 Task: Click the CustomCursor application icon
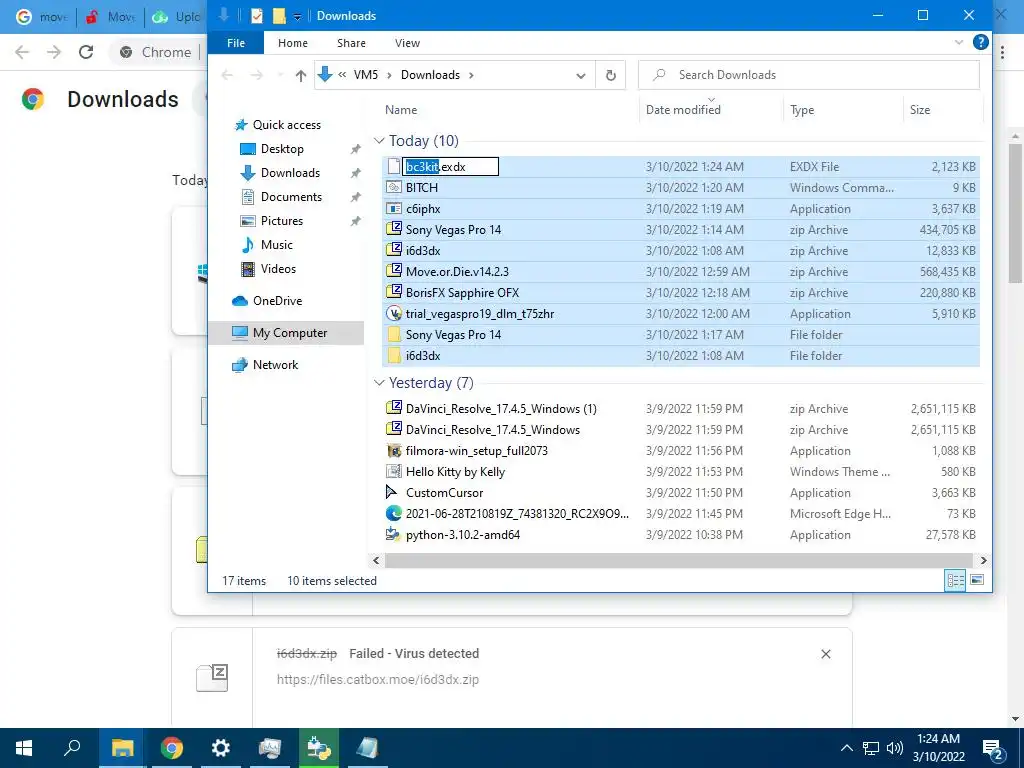click(392, 492)
